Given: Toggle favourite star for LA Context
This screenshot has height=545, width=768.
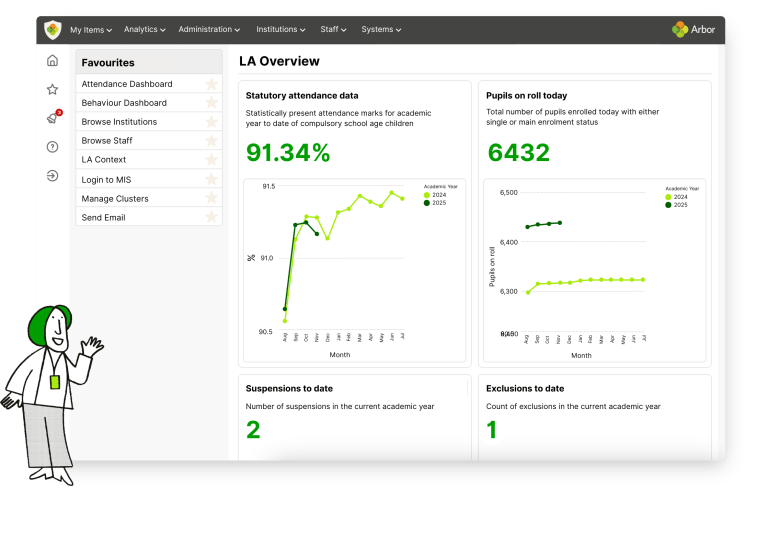Looking at the screenshot, I should coord(212,160).
